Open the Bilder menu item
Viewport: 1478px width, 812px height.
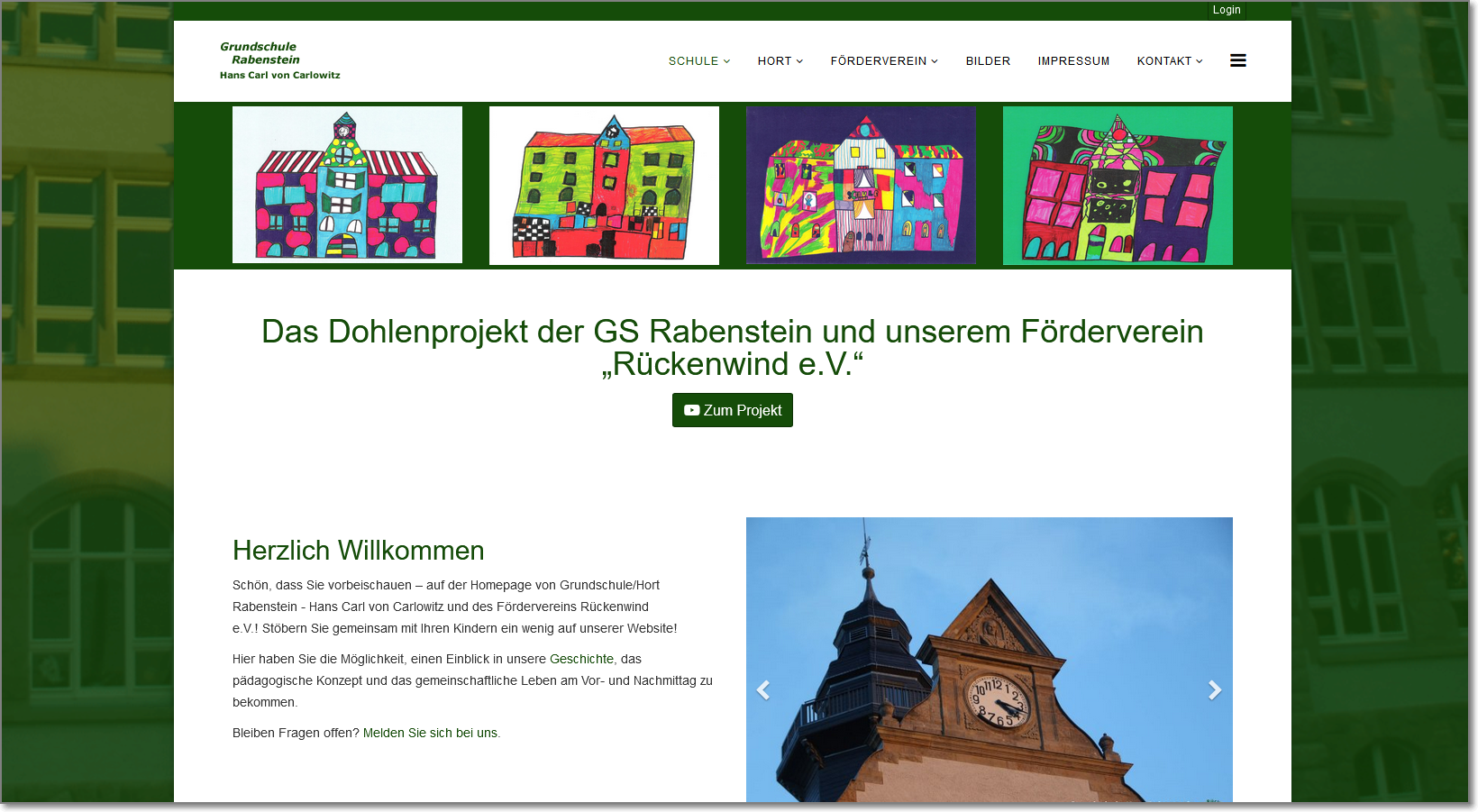click(988, 61)
